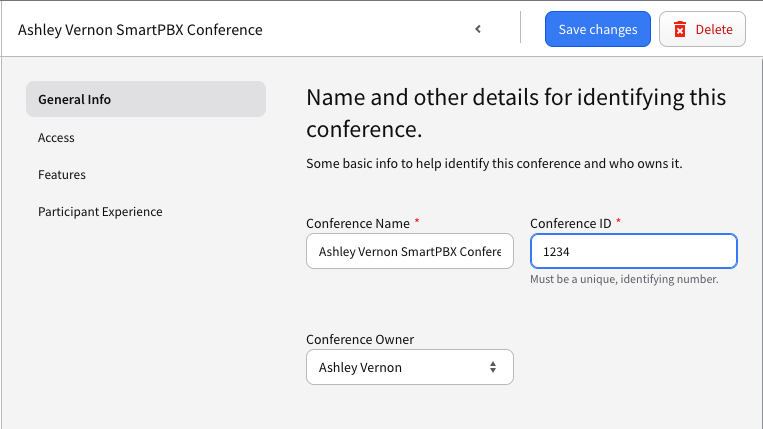Select Ashley Vernon in owner combo box

360,367
